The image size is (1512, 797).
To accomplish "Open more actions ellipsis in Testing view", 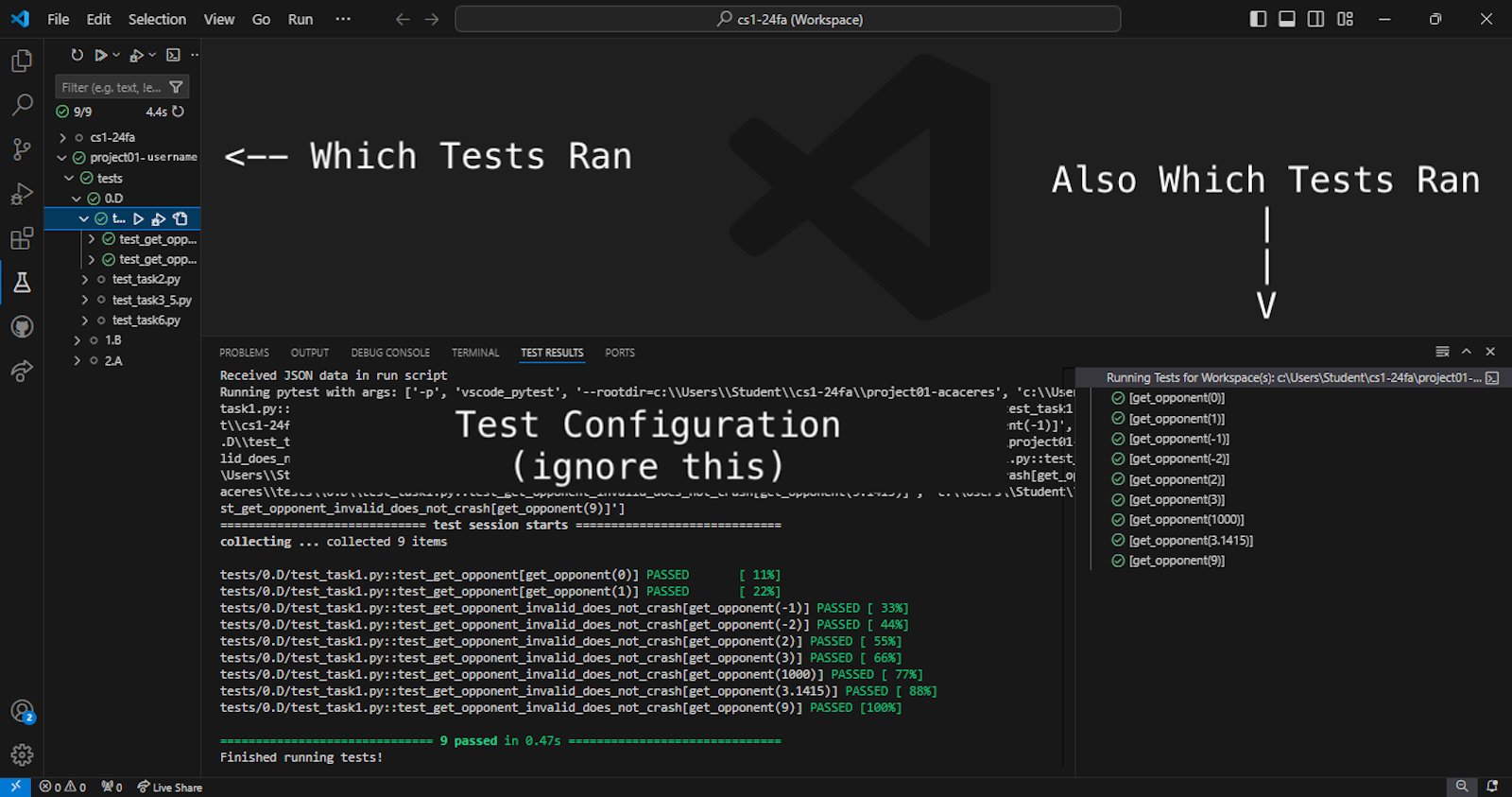I will point(195,56).
